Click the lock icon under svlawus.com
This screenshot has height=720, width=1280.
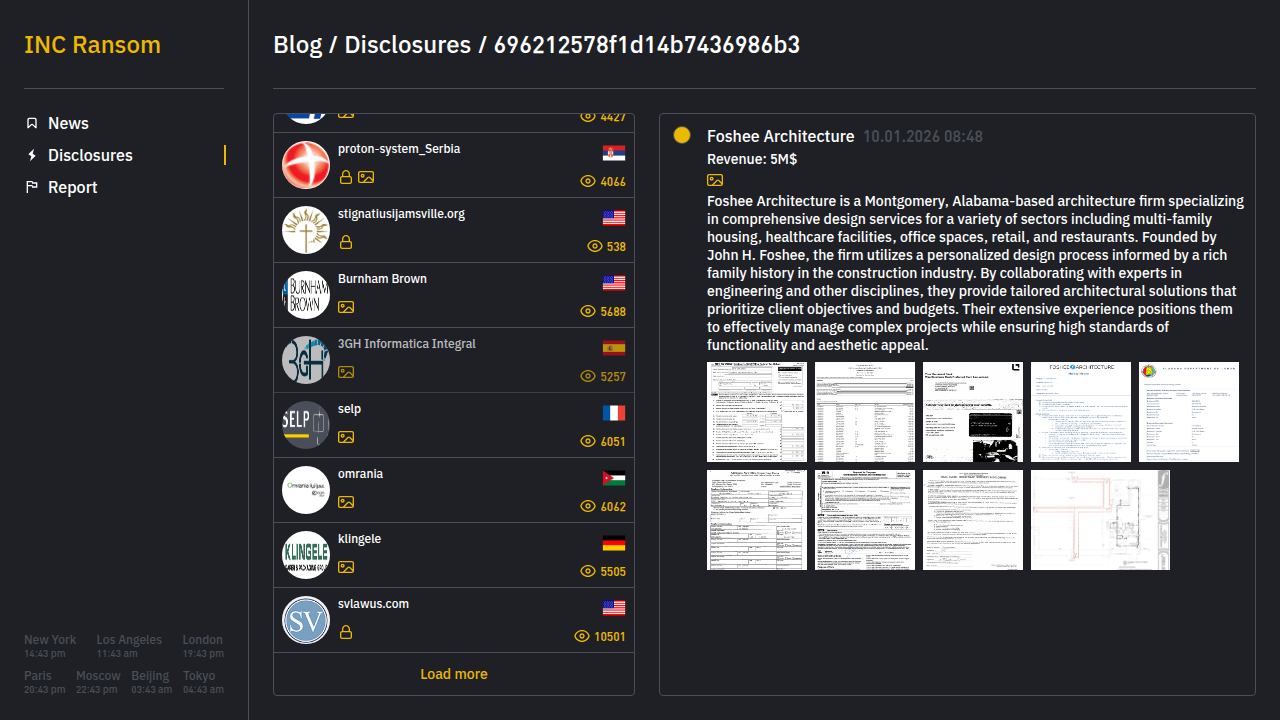click(x=346, y=632)
